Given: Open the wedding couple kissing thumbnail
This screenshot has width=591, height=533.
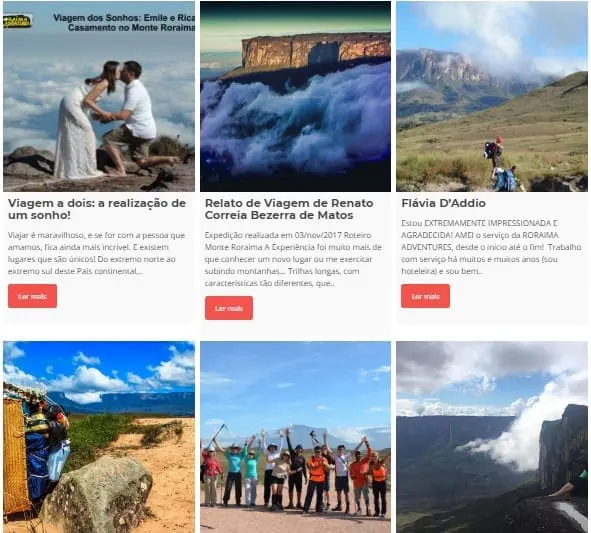Looking at the screenshot, I should [99, 96].
